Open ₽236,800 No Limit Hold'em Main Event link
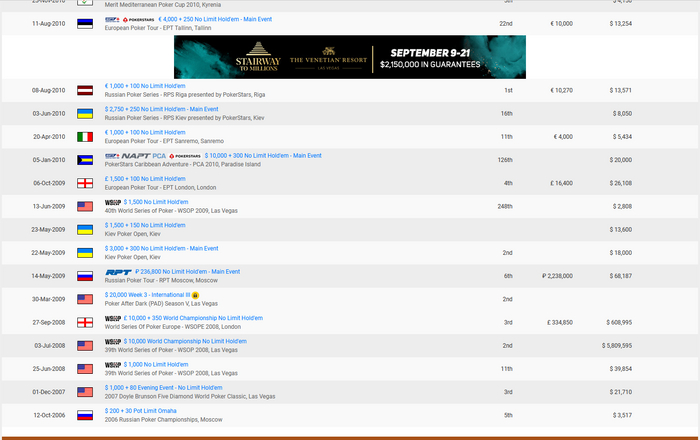700x440 pixels. (x=187, y=271)
